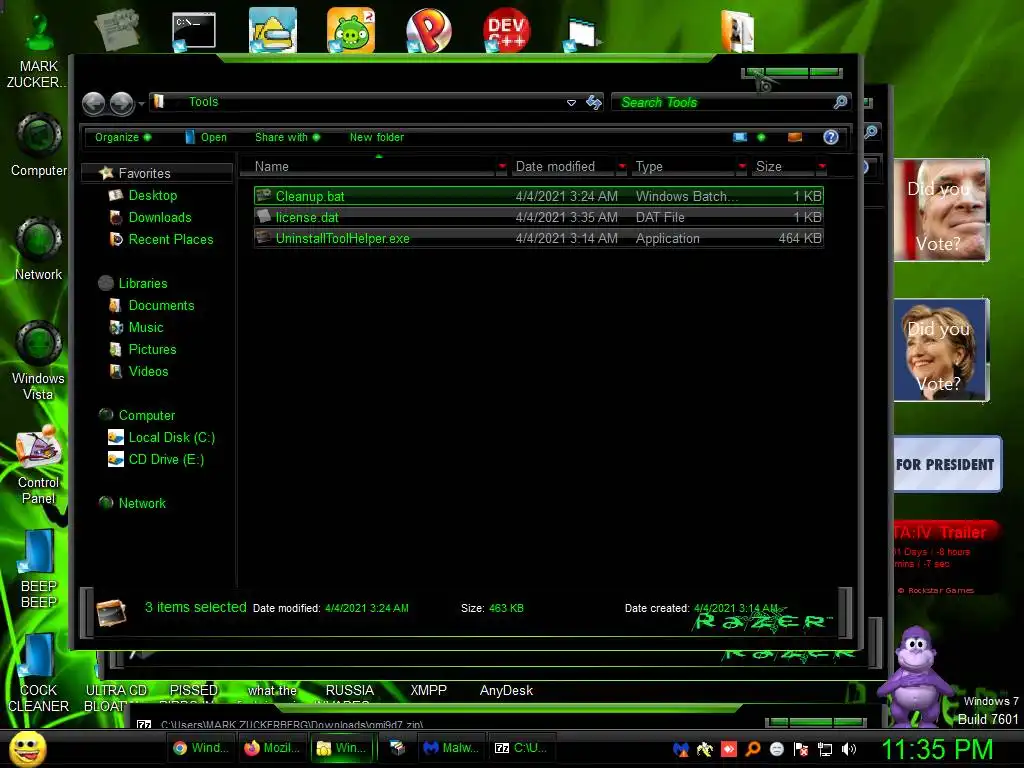Click the Computer desktop icon

click(x=39, y=146)
